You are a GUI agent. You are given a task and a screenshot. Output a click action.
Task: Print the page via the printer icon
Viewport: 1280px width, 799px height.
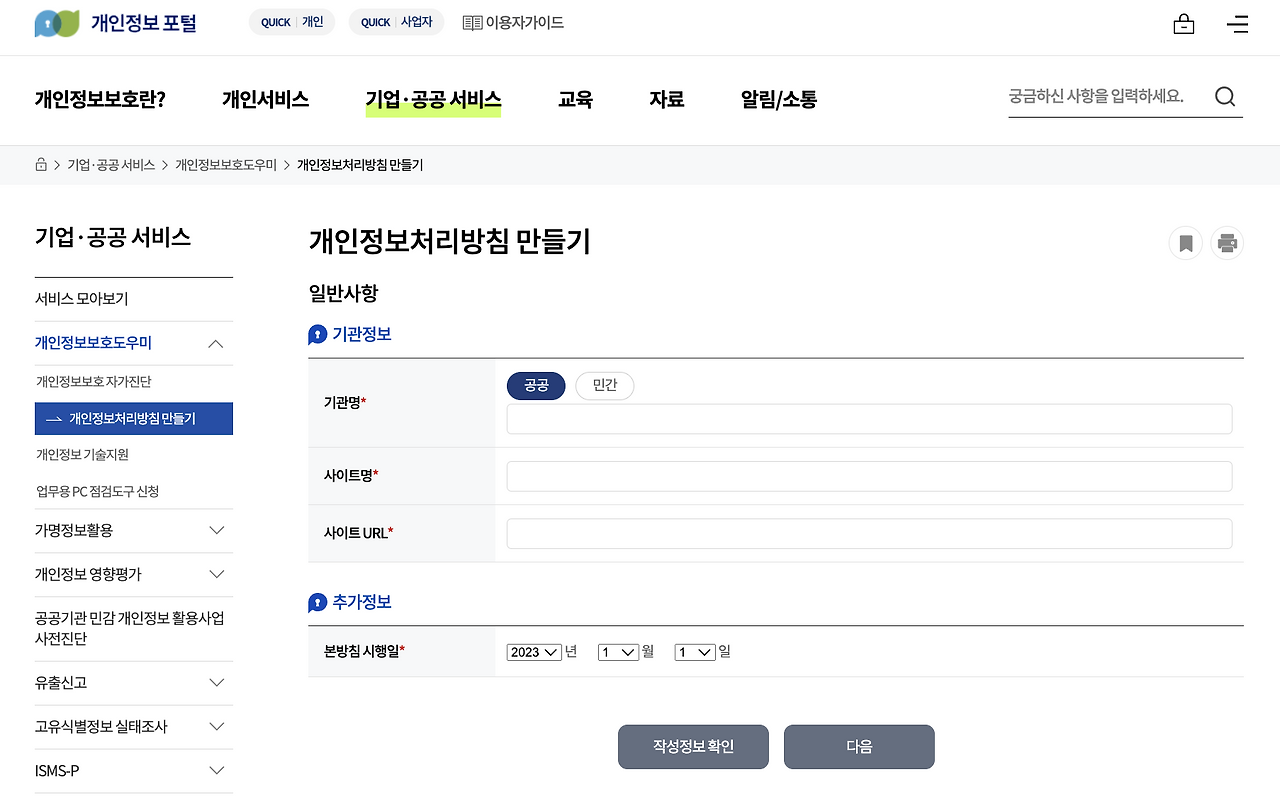(x=1227, y=243)
